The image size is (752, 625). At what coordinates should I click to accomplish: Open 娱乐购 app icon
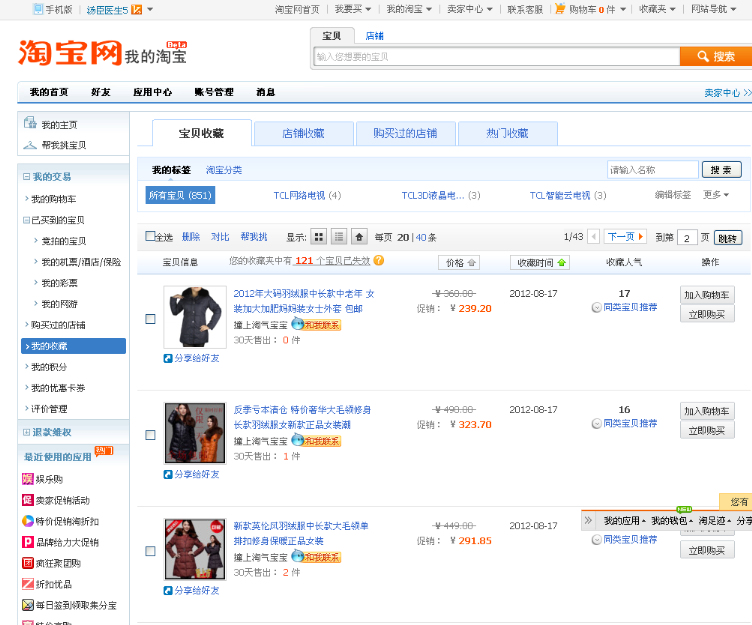(28, 479)
